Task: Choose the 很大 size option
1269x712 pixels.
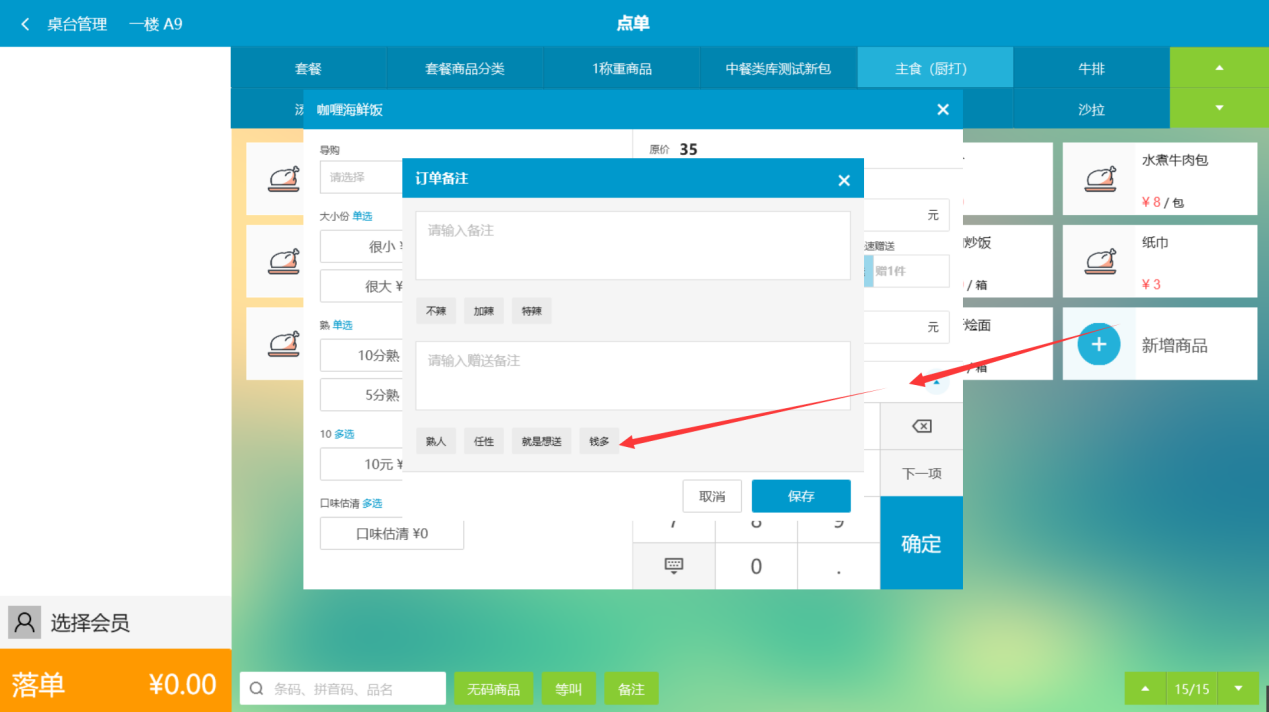Action: [362, 286]
